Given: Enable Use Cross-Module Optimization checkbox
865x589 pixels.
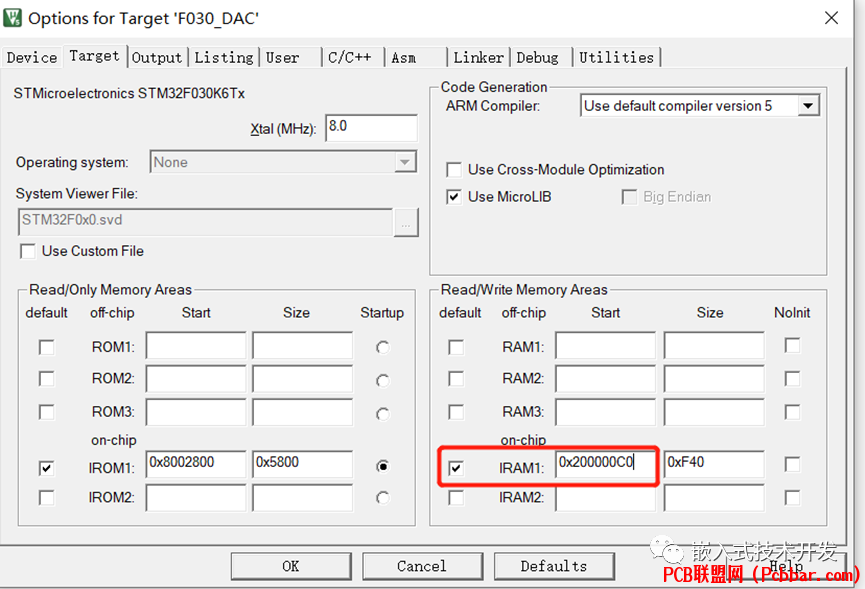Looking at the screenshot, I should [x=454, y=170].
